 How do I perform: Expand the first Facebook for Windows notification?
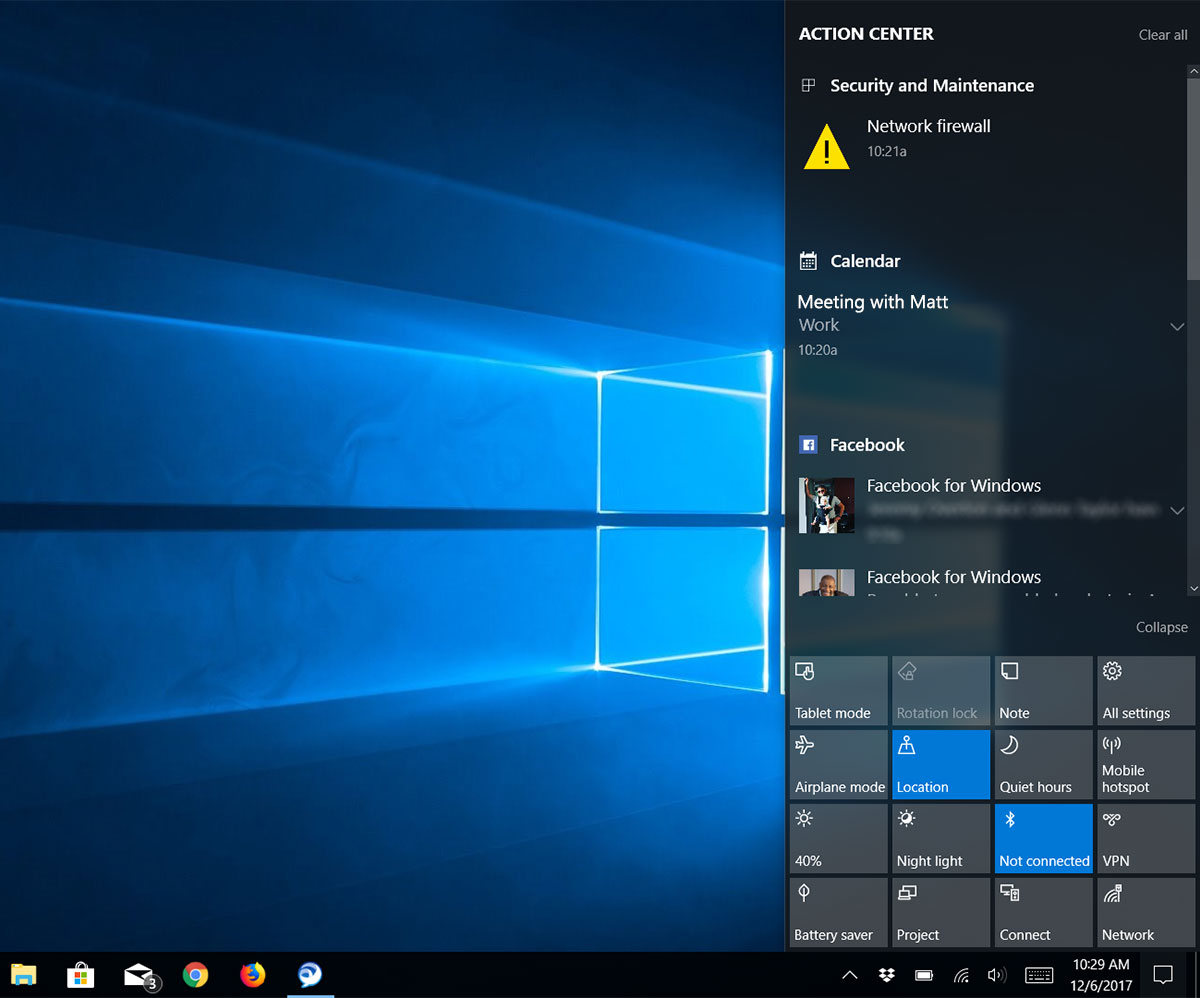[1177, 511]
